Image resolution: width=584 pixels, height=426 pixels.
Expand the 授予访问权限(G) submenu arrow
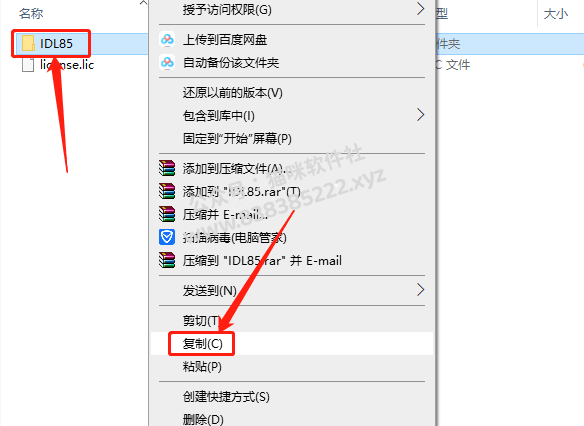click(420, 9)
